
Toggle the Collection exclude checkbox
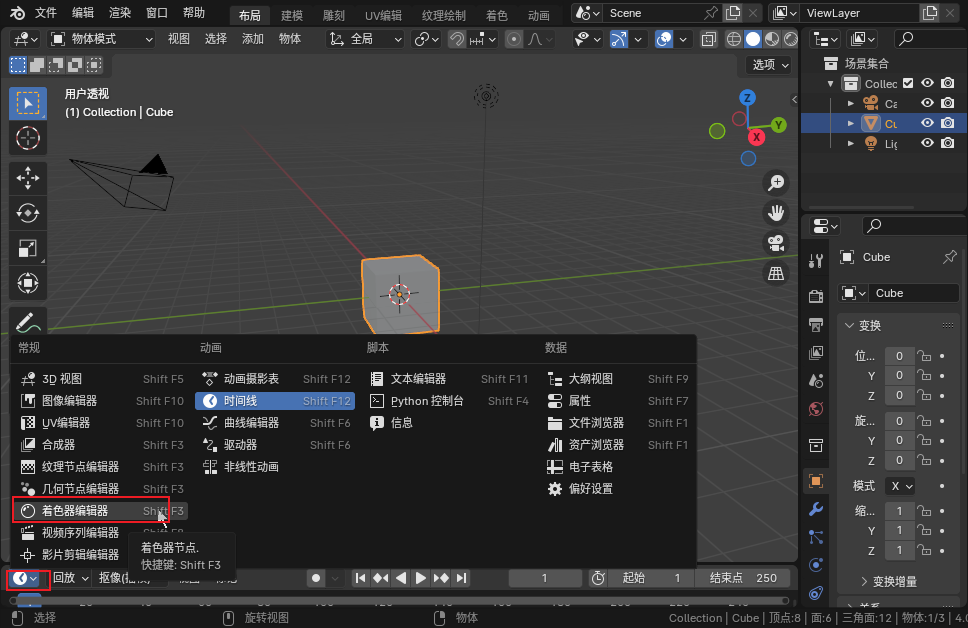pyautogui.click(x=908, y=84)
